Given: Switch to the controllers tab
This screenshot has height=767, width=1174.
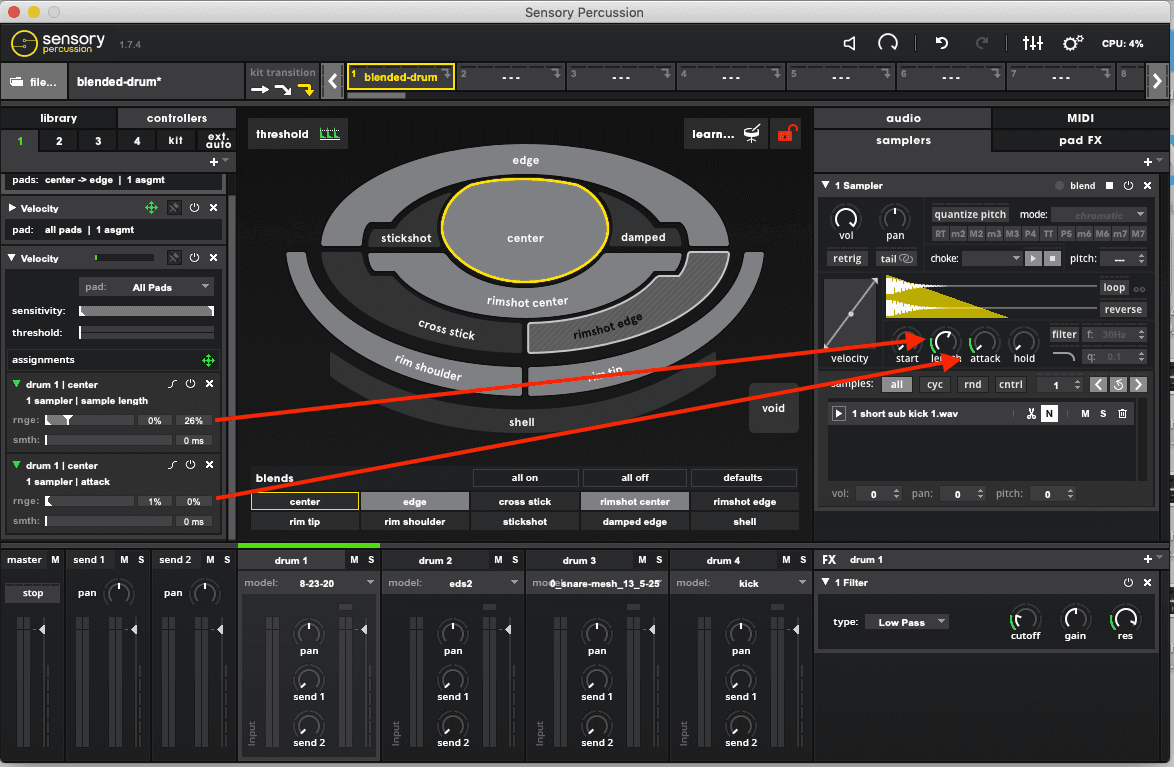Looking at the screenshot, I should (x=176, y=118).
